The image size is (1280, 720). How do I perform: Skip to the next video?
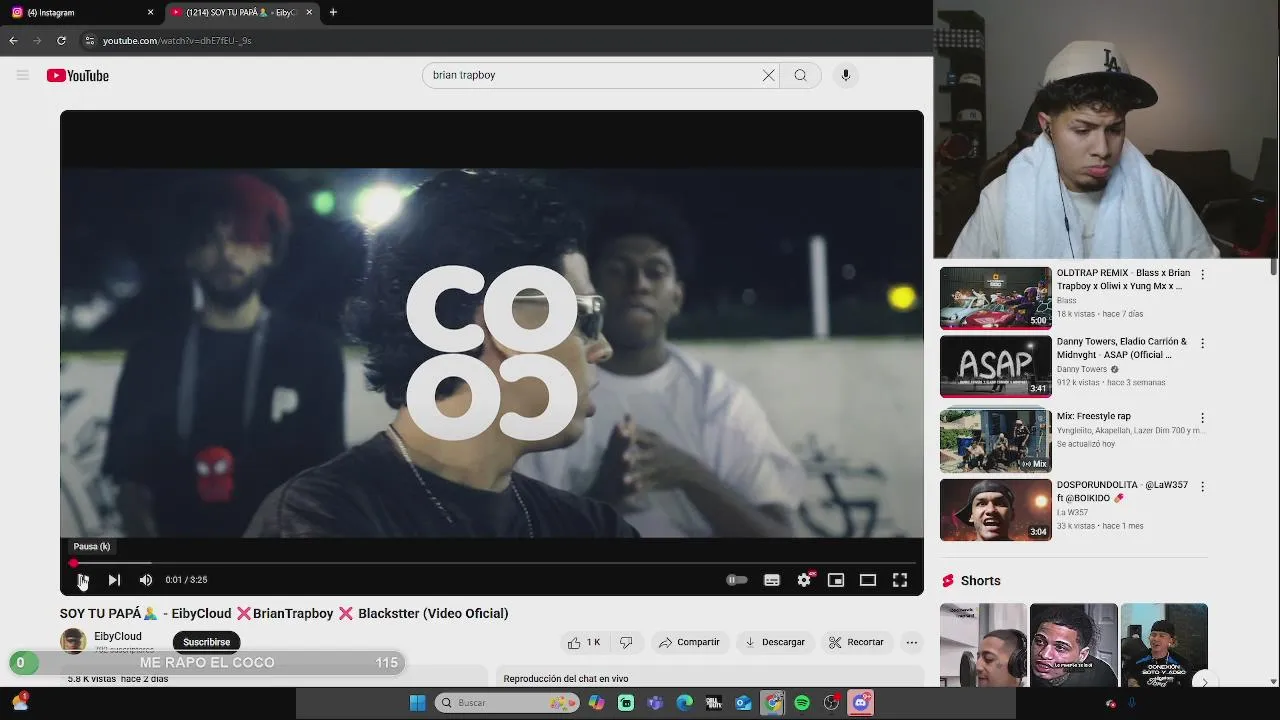114,580
